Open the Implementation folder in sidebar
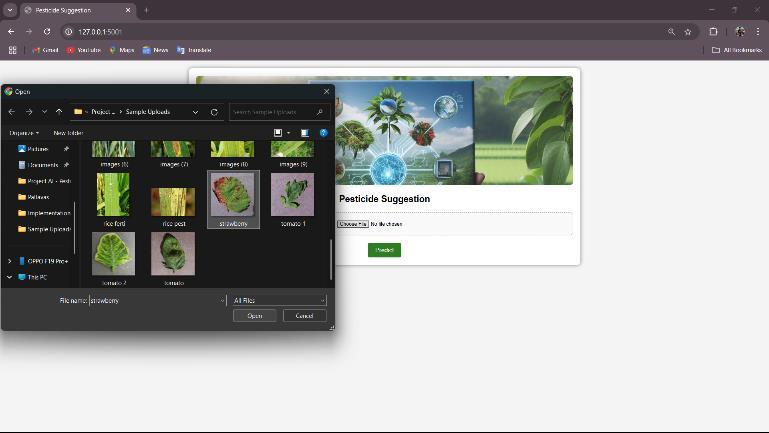 44,213
